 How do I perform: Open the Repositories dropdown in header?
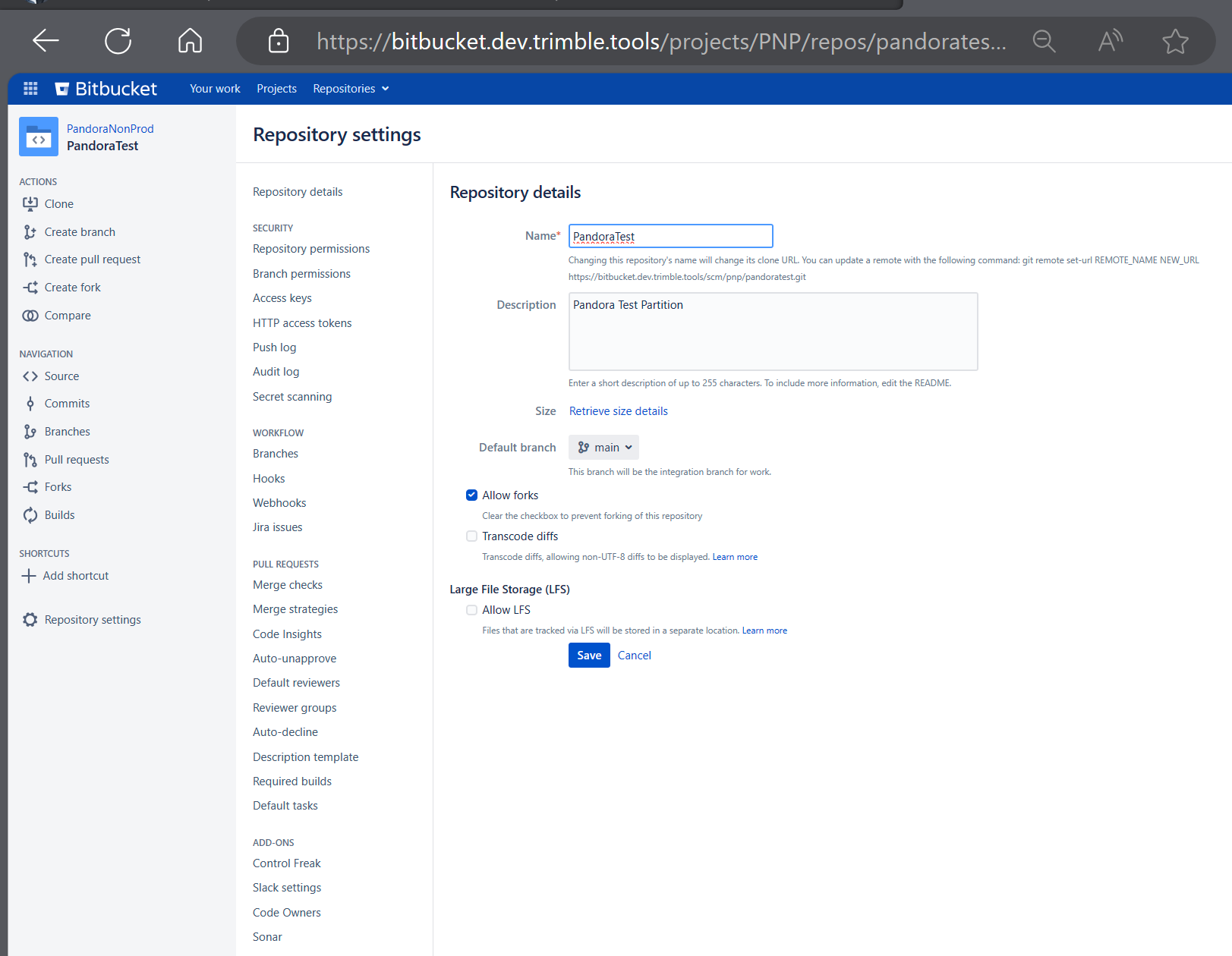click(x=351, y=89)
